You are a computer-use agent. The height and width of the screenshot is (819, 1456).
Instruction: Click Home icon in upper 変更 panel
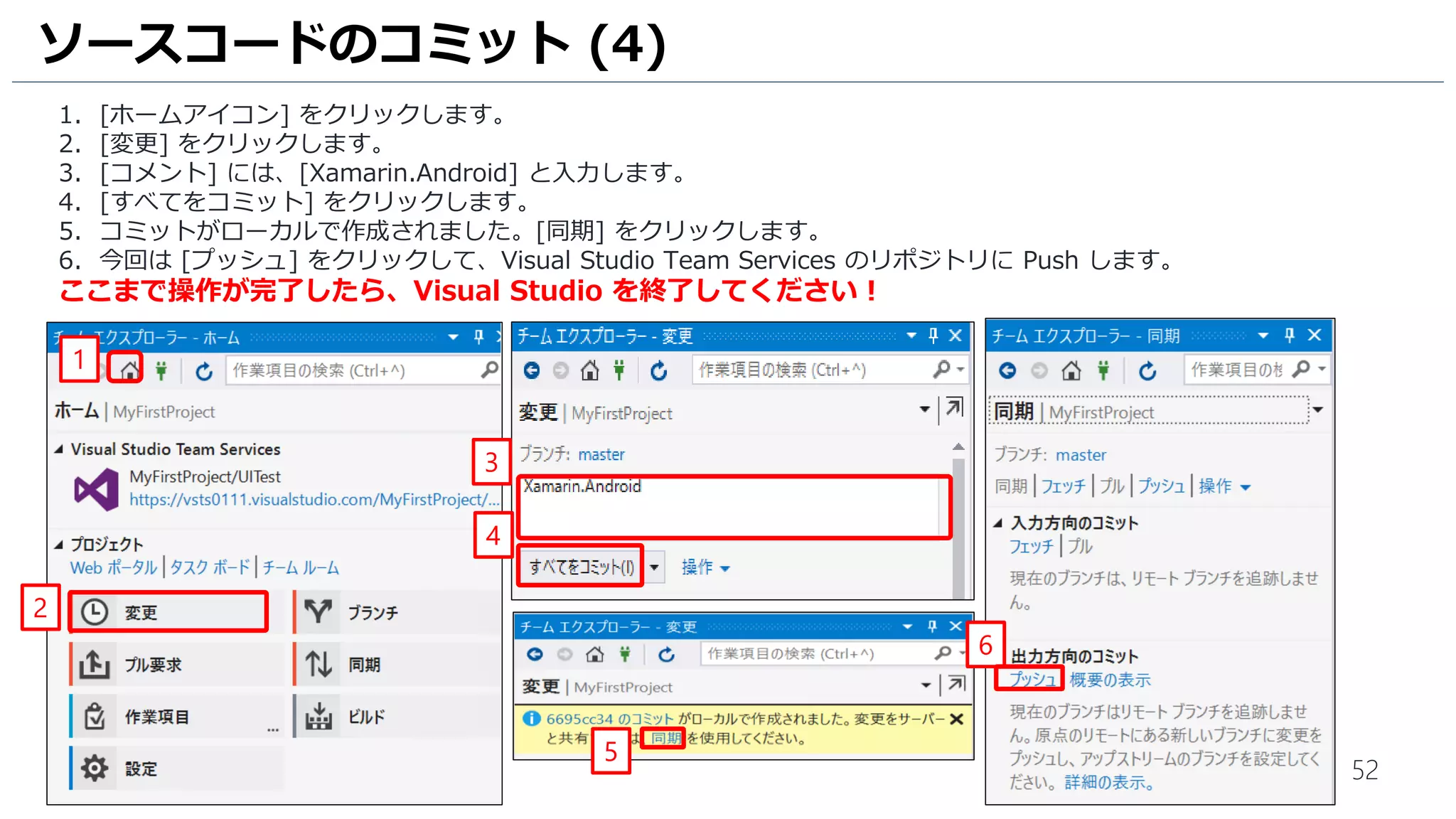pyautogui.click(x=589, y=370)
